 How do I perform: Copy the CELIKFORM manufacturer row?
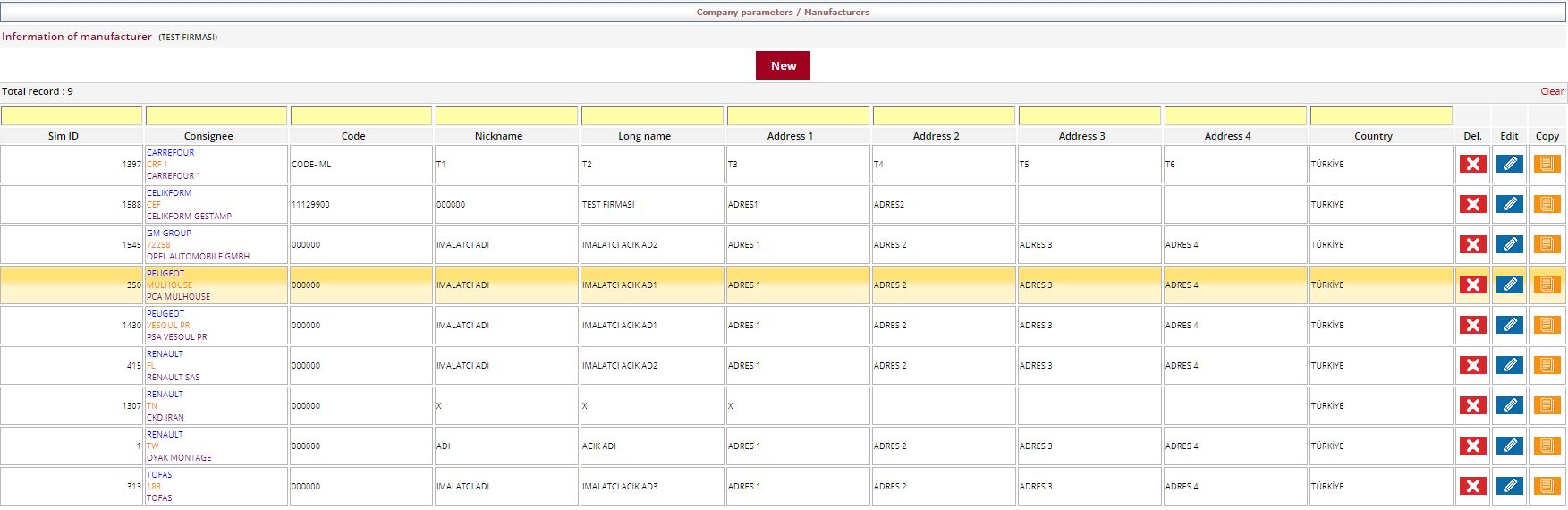point(1547,204)
